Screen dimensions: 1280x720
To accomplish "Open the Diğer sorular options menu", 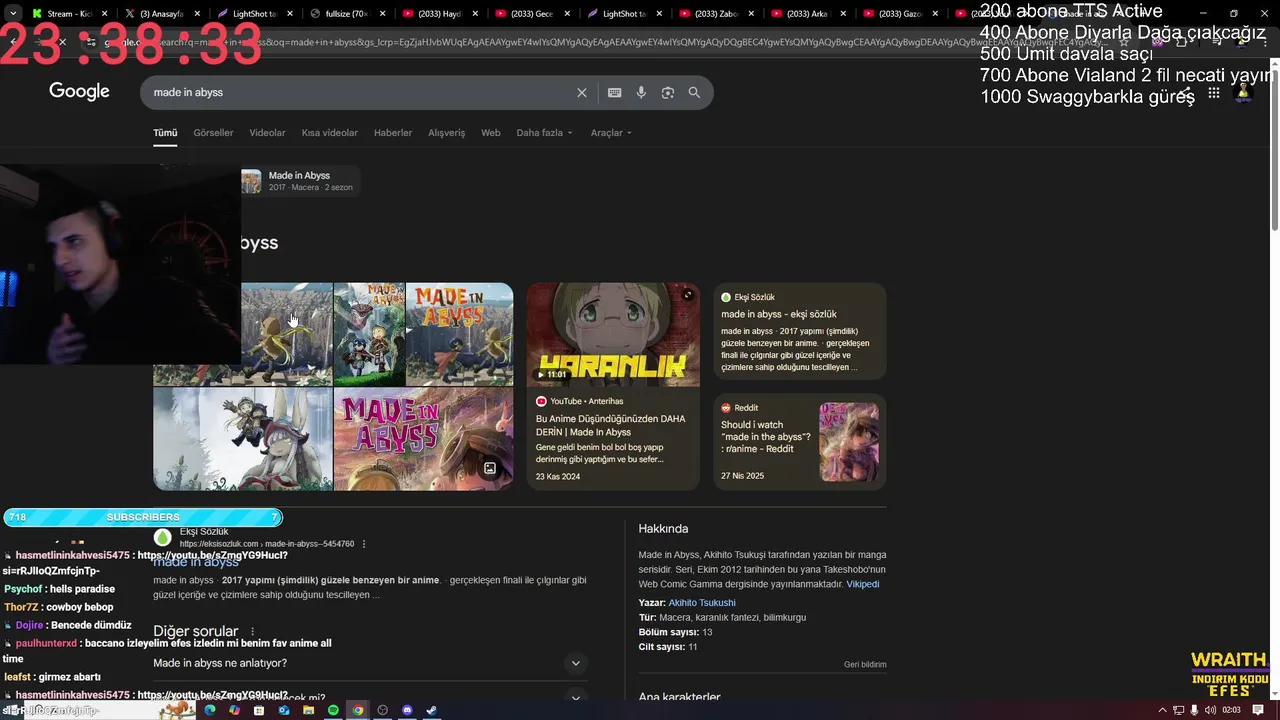I will click(x=253, y=632).
